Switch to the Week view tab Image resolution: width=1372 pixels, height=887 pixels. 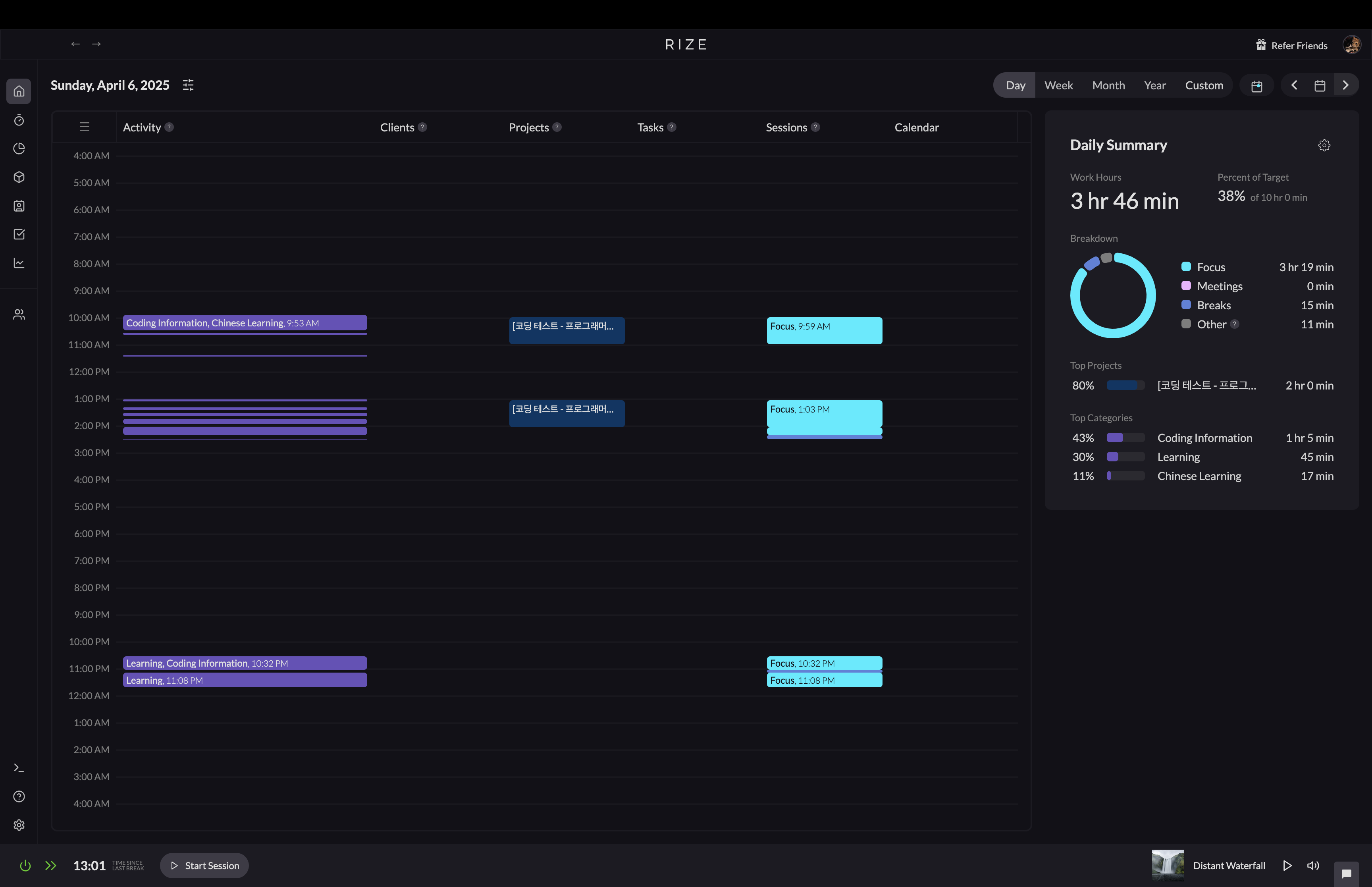pos(1058,85)
